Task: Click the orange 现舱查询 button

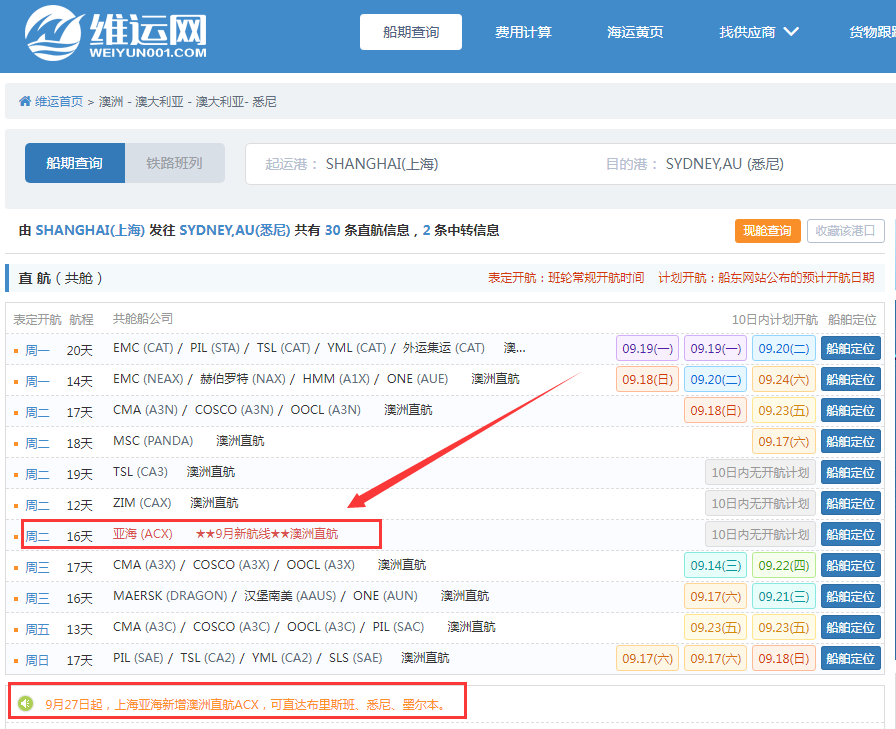Action: pos(768,231)
